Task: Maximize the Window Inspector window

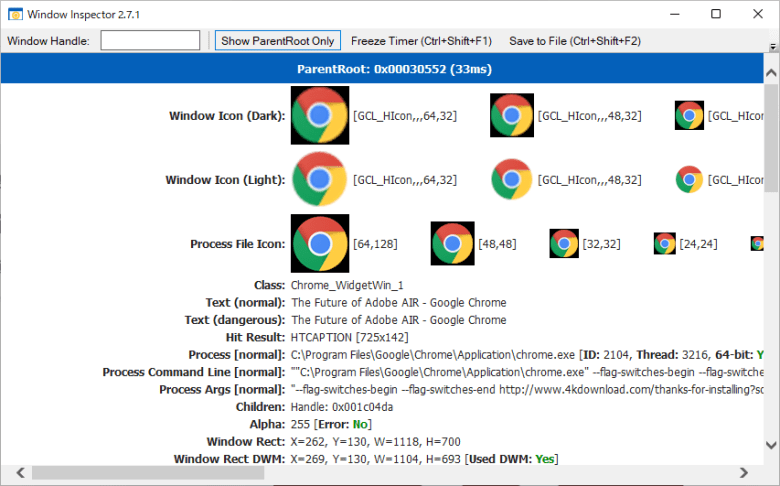Action: point(716,14)
